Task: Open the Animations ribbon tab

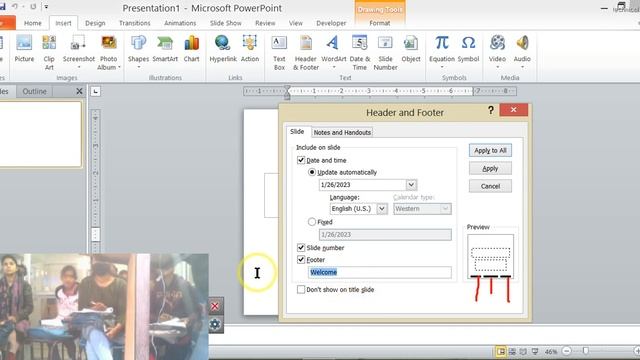Action: (x=180, y=23)
